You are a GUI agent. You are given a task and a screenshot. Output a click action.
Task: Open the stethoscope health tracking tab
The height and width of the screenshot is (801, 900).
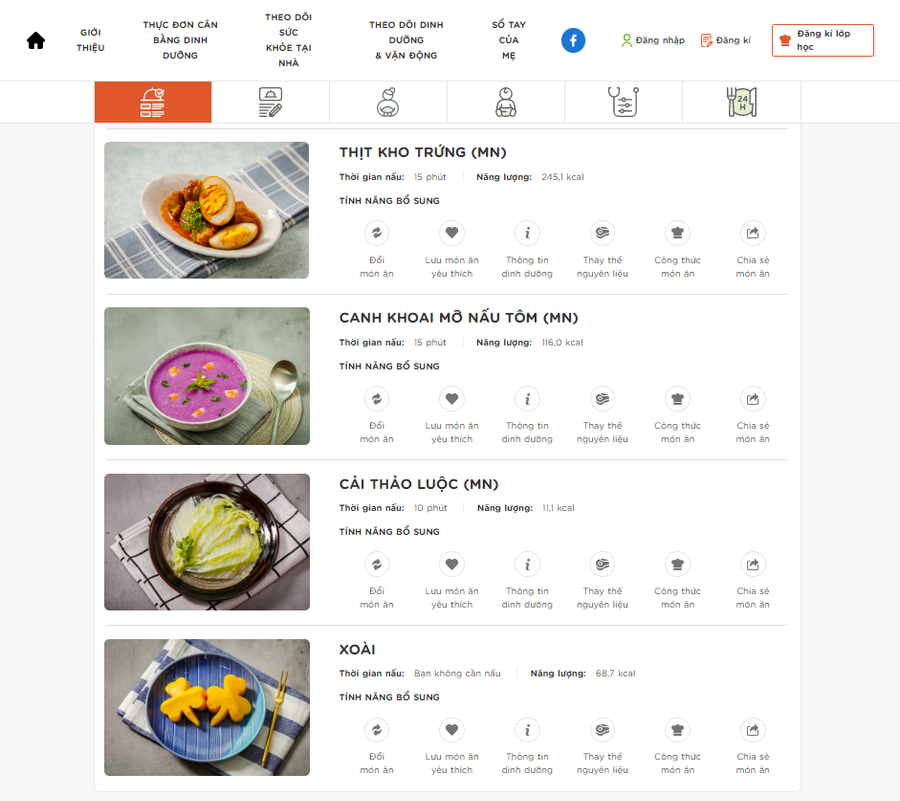(623, 102)
